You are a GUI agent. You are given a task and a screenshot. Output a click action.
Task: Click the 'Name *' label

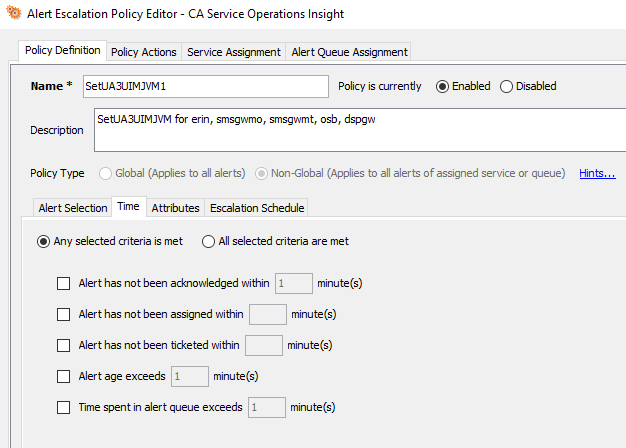(x=52, y=86)
